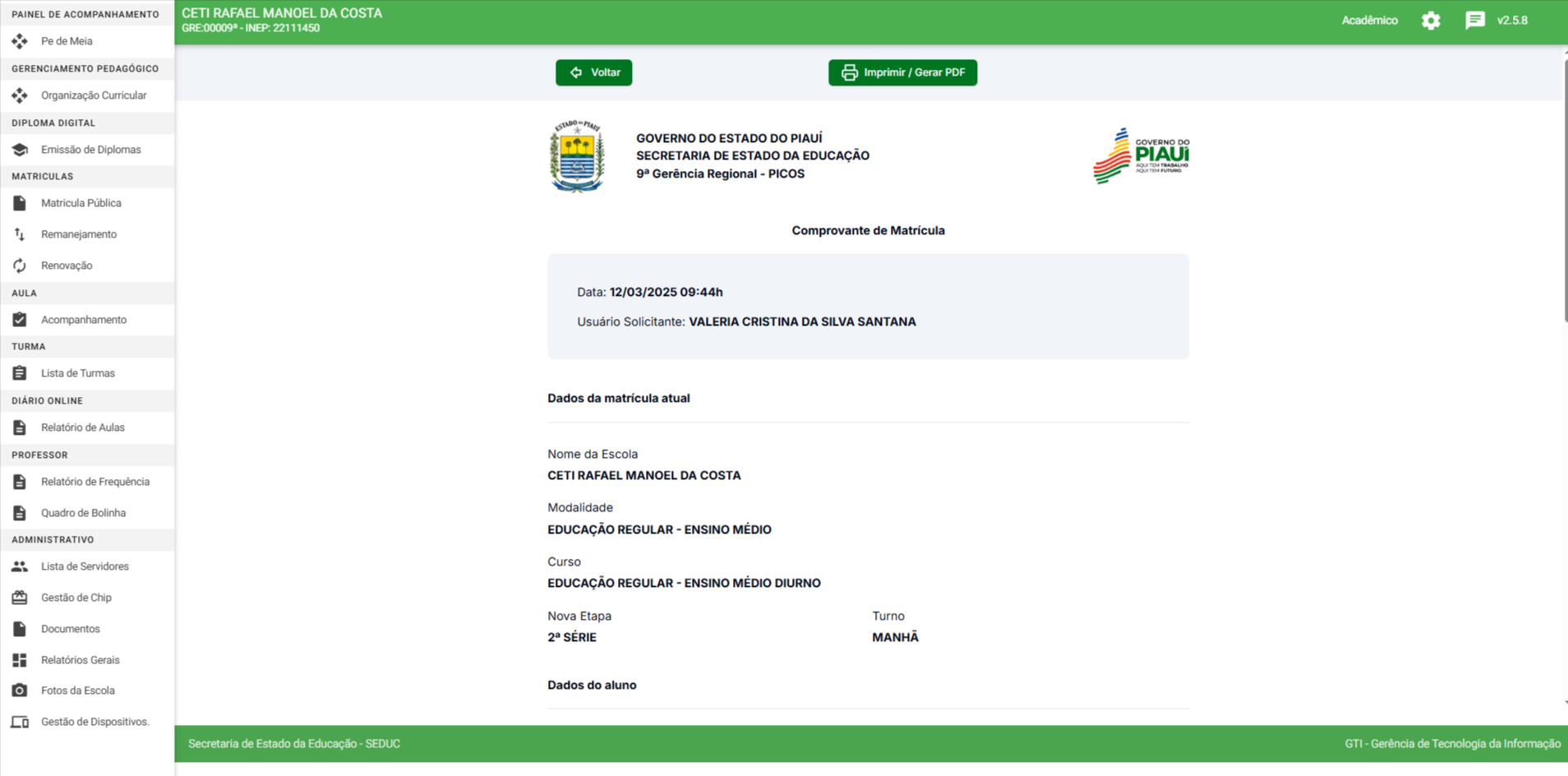
Task: Click the Relatórios Gerais dashboard icon
Action: pyautogui.click(x=20, y=660)
